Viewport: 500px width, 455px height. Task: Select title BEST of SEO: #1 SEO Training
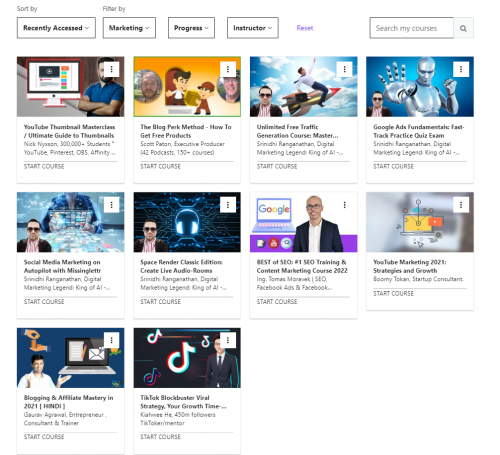tap(302, 266)
